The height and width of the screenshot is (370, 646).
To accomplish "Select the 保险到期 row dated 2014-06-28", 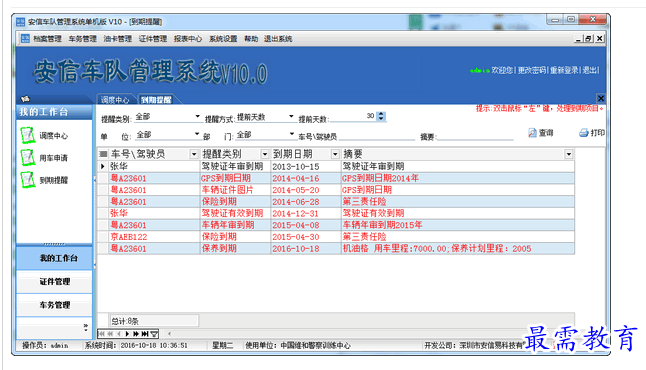I will pyautogui.click(x=336, y=201).
